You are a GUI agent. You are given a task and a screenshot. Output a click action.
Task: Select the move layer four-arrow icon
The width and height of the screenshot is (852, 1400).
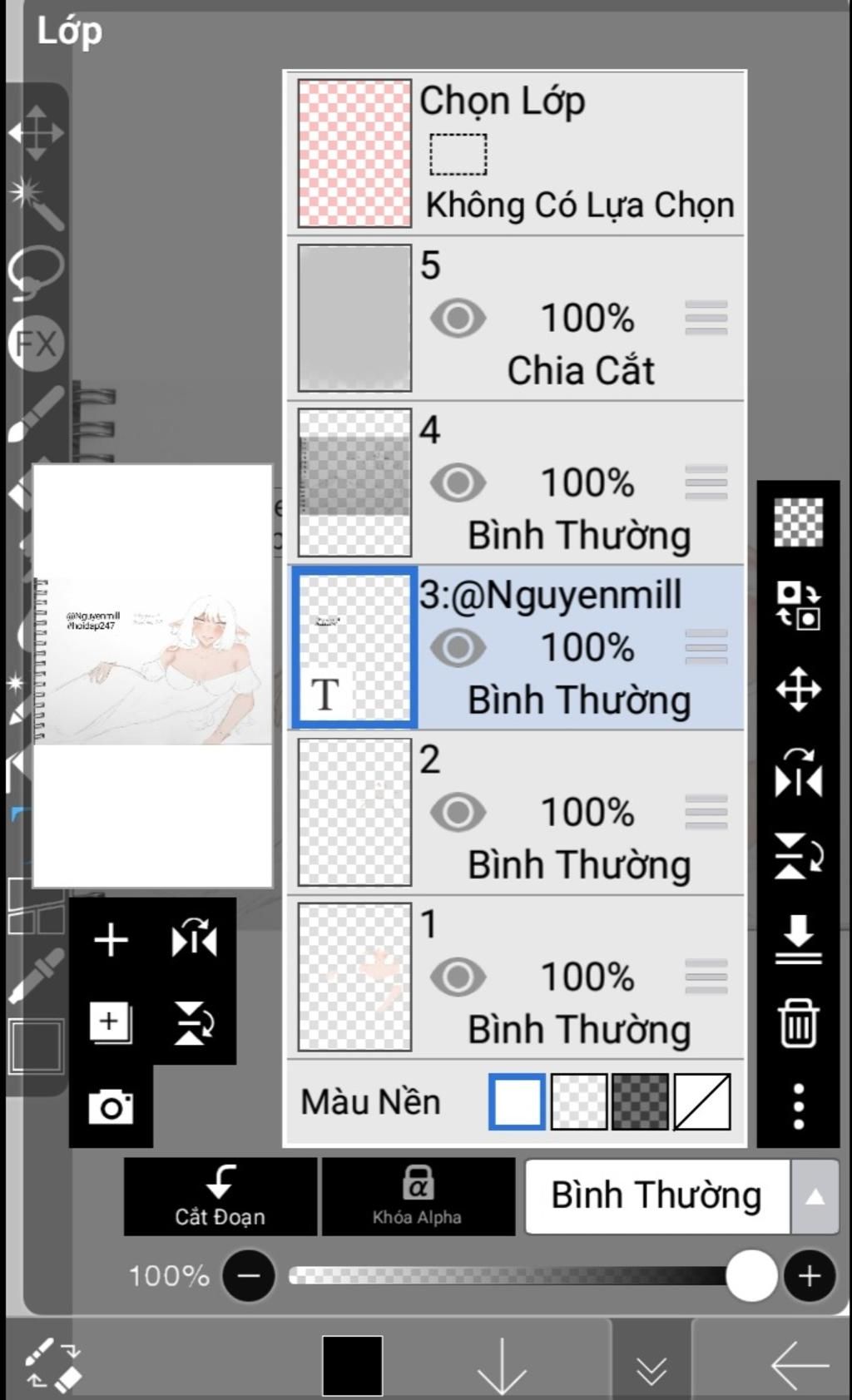(x=799, y=689)
